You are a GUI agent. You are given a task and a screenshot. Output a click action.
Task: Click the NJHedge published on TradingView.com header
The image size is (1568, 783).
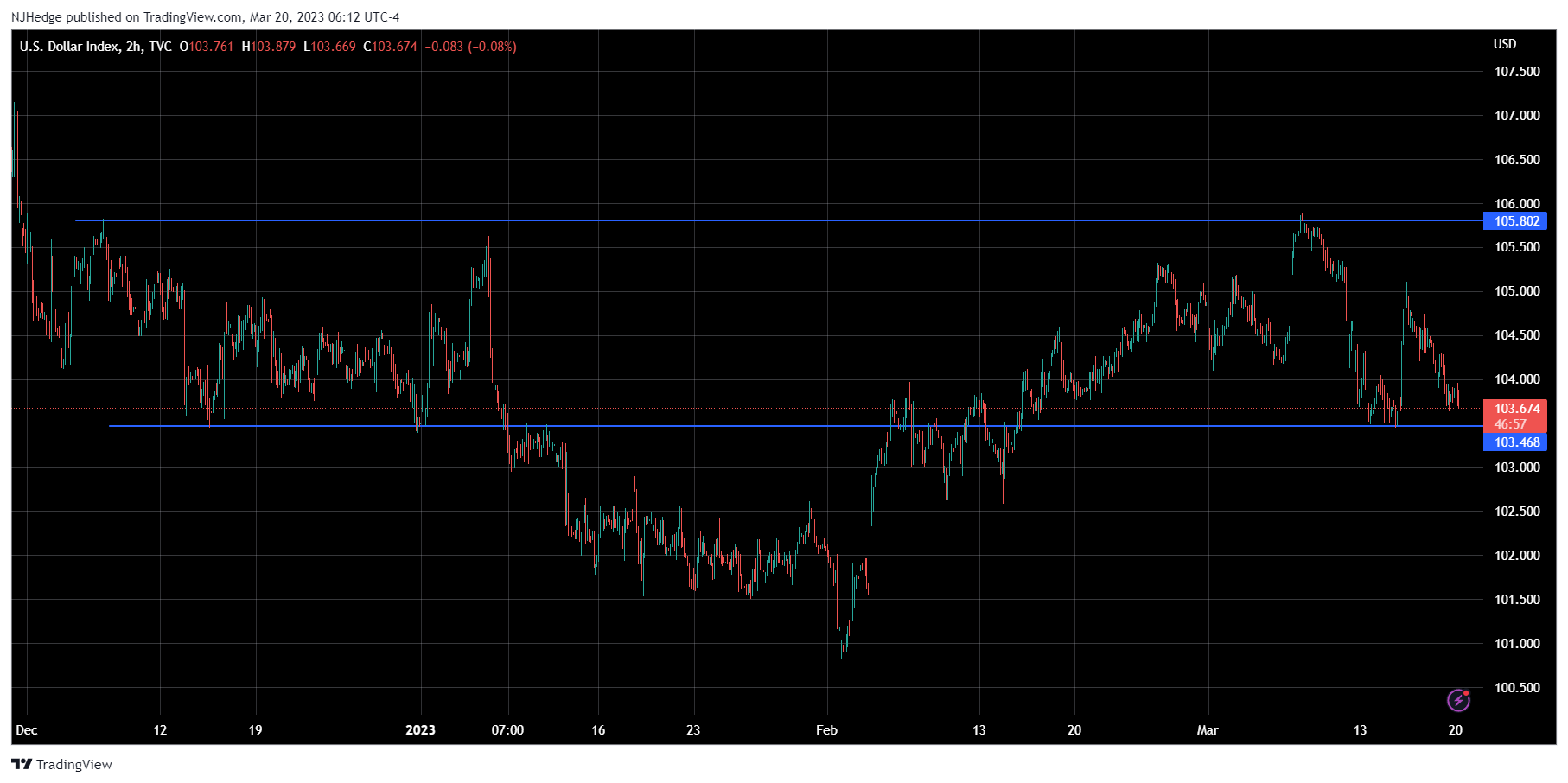(205, 16)
